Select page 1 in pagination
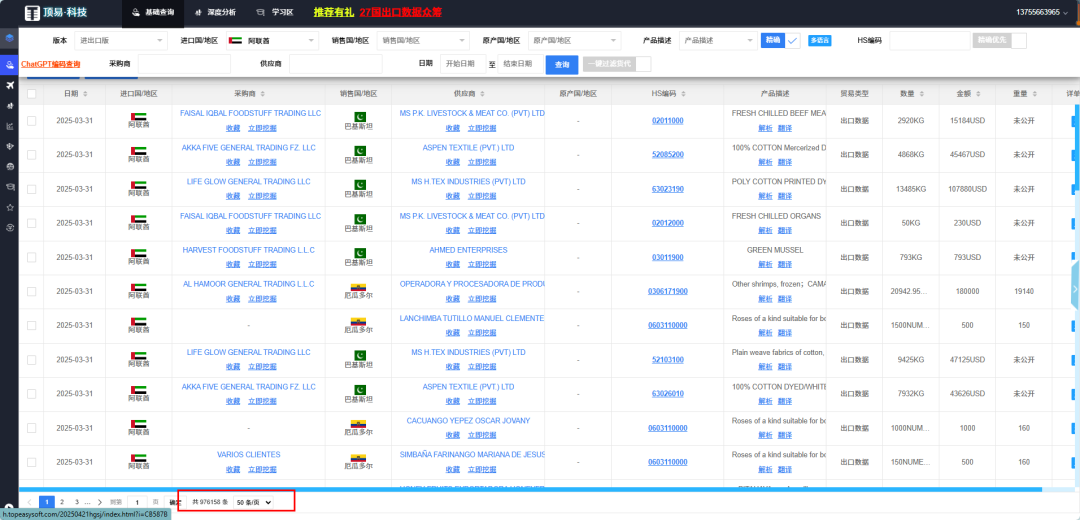 tap(47, 503)
